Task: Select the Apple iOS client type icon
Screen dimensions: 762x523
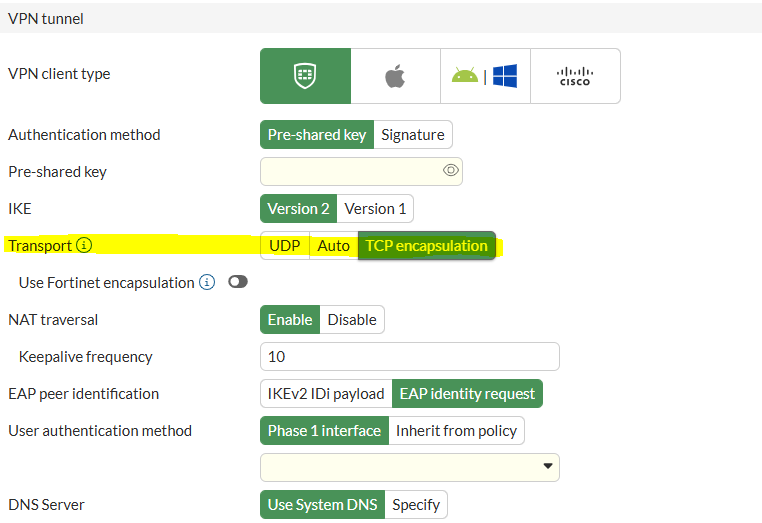Action: point(395,76)
